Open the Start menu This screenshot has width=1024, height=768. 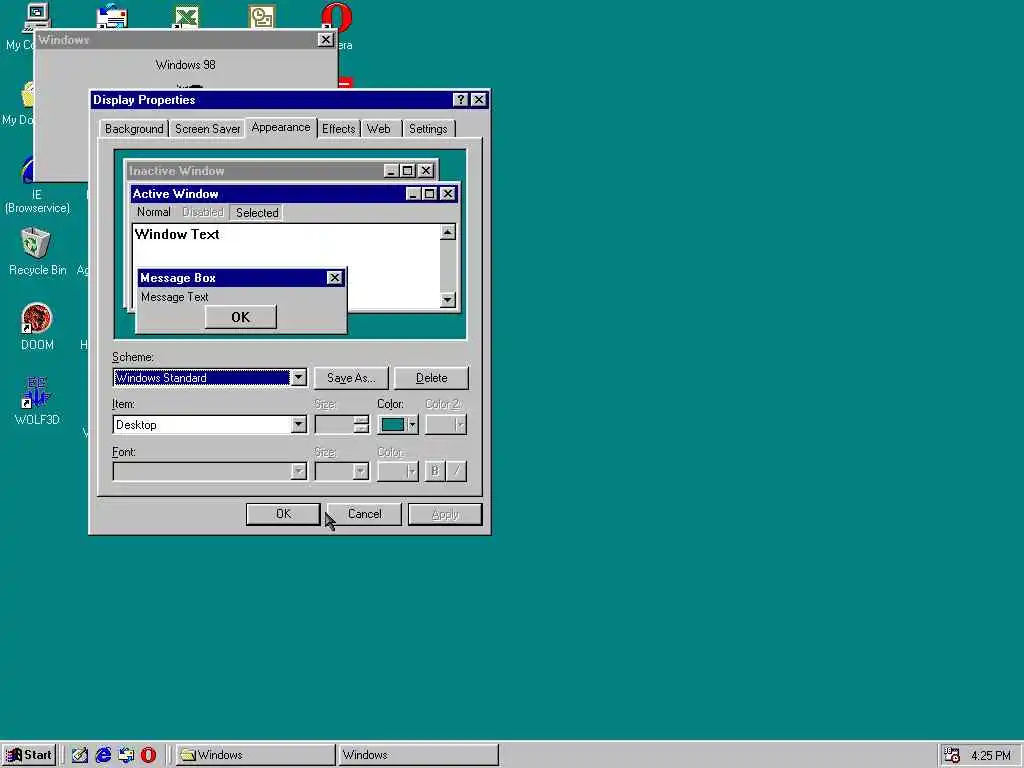click(29, 755)
